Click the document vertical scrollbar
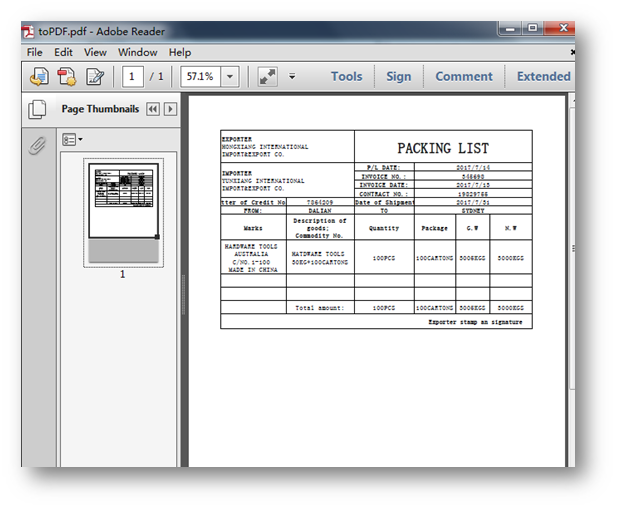 pos(572,249)
